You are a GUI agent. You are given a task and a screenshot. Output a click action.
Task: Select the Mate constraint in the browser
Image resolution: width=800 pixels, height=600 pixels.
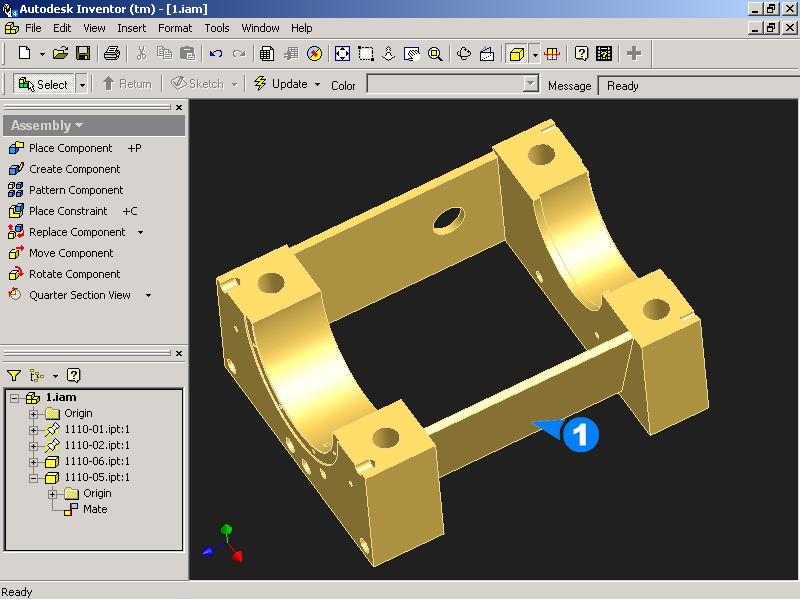[x=95, y=509]
